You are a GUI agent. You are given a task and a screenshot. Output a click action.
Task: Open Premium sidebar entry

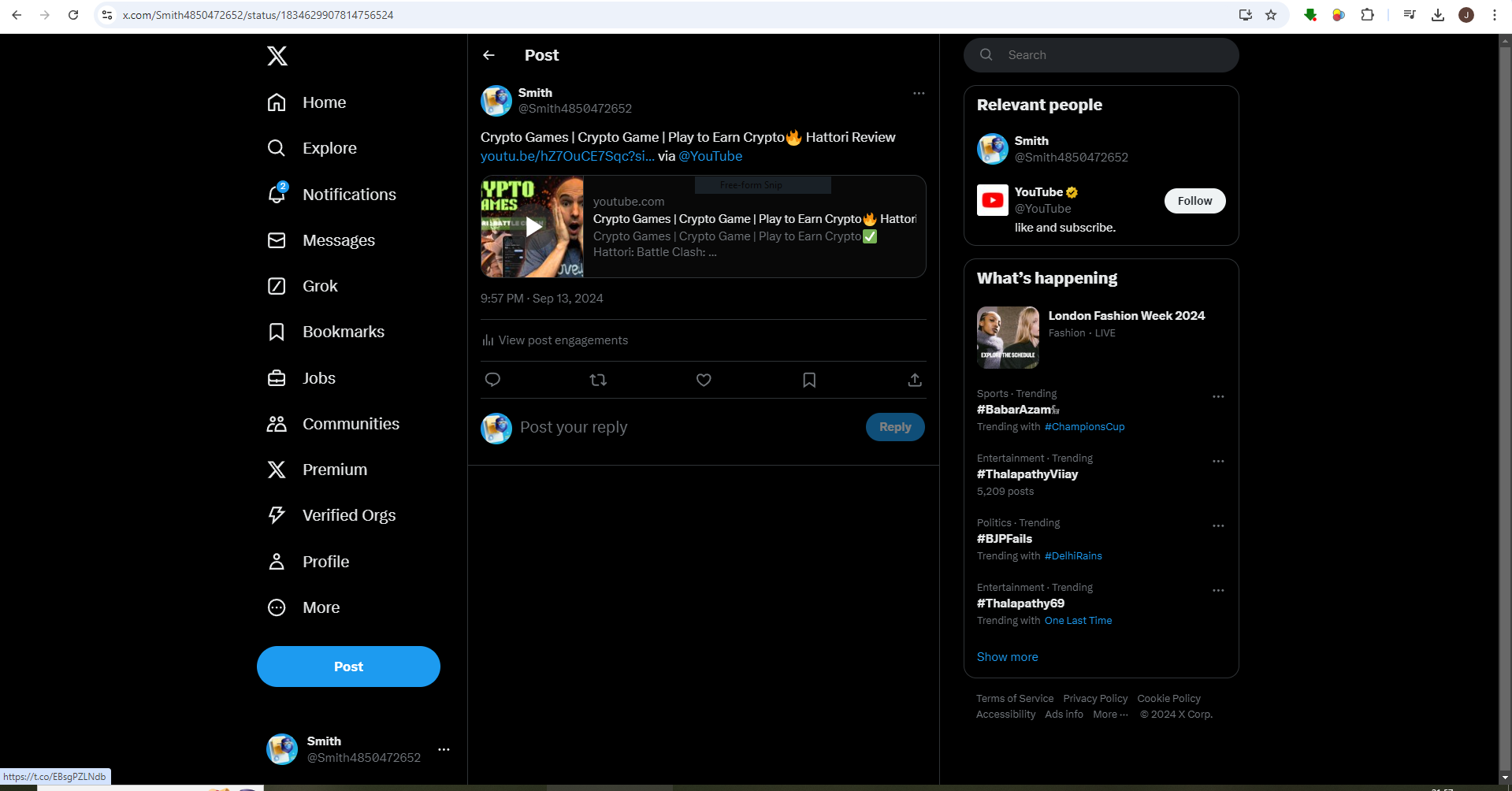(x=318, y=470)
